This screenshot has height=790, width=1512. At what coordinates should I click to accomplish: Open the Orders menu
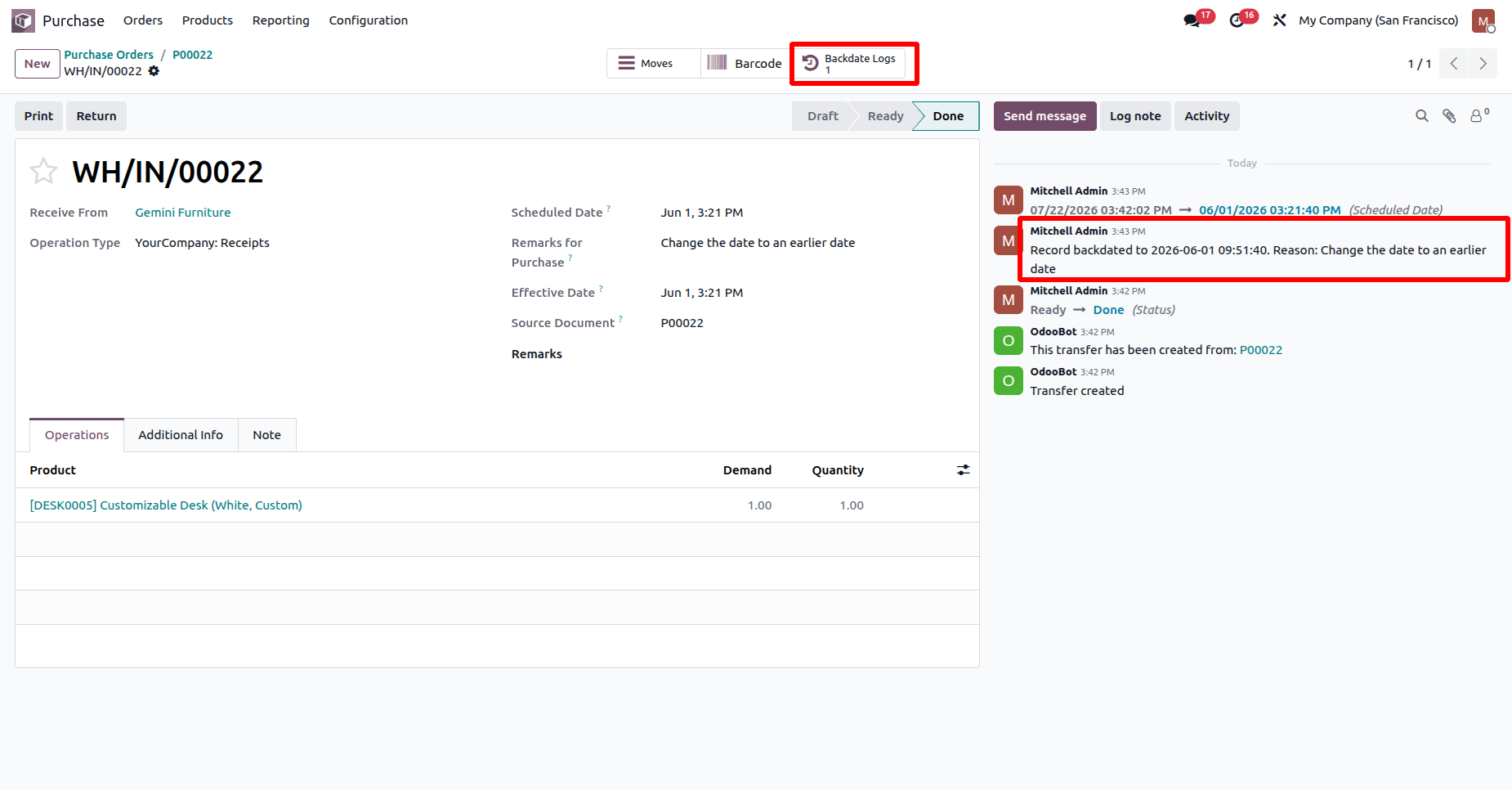[143, 20]
